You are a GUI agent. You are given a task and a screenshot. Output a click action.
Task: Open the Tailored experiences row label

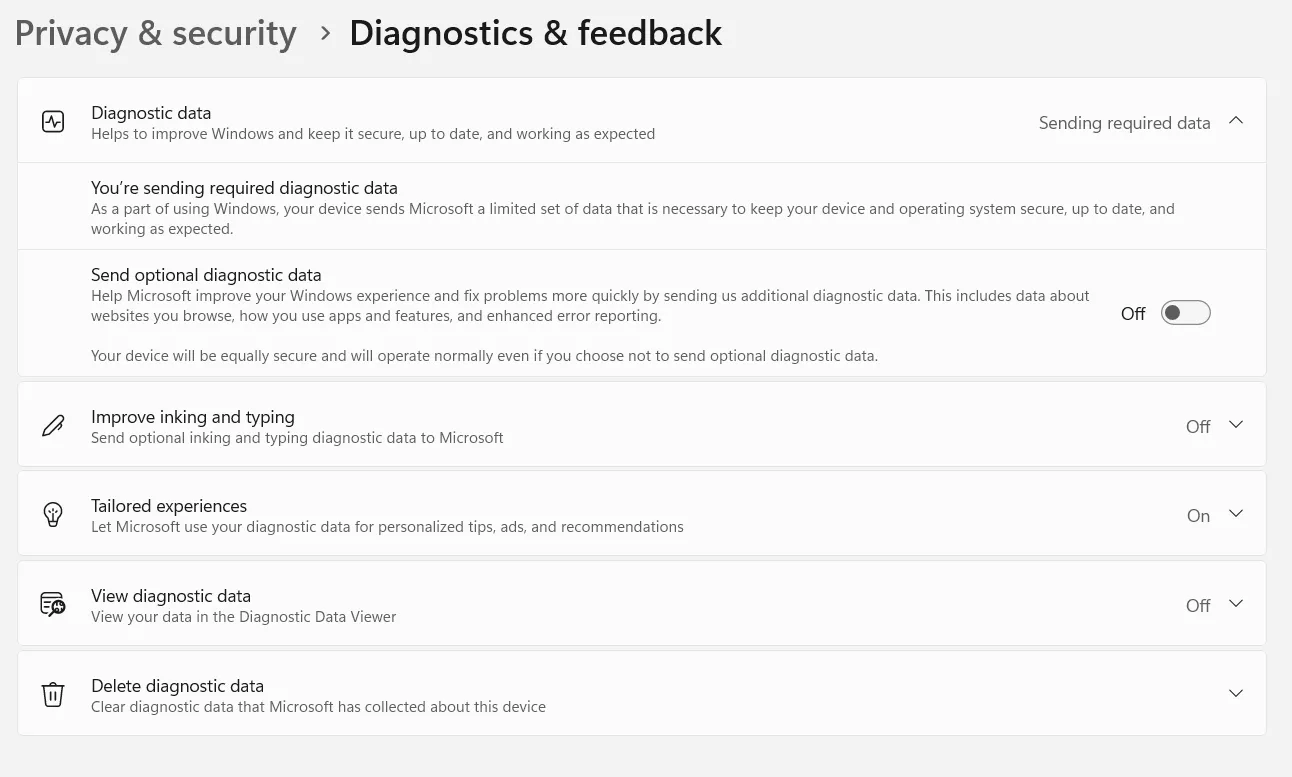tap(169, 506)
